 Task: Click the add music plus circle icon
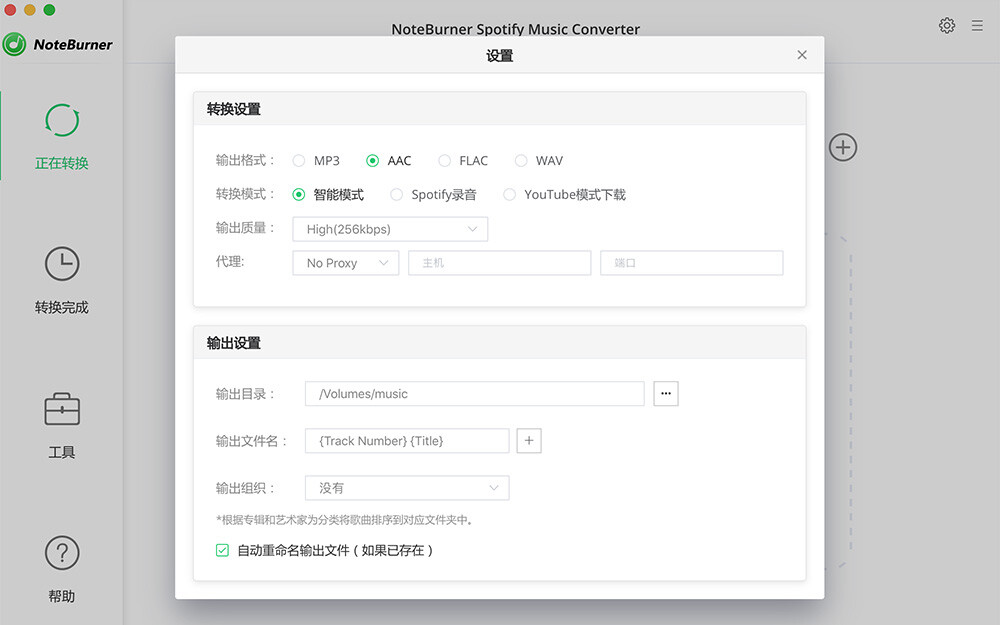pyautogui.click(x=843, y=147)
